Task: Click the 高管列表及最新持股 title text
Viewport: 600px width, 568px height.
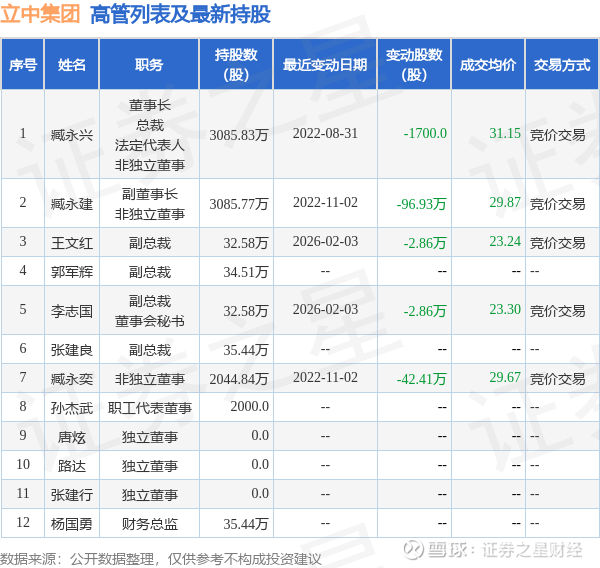Action: click(180, 15)
